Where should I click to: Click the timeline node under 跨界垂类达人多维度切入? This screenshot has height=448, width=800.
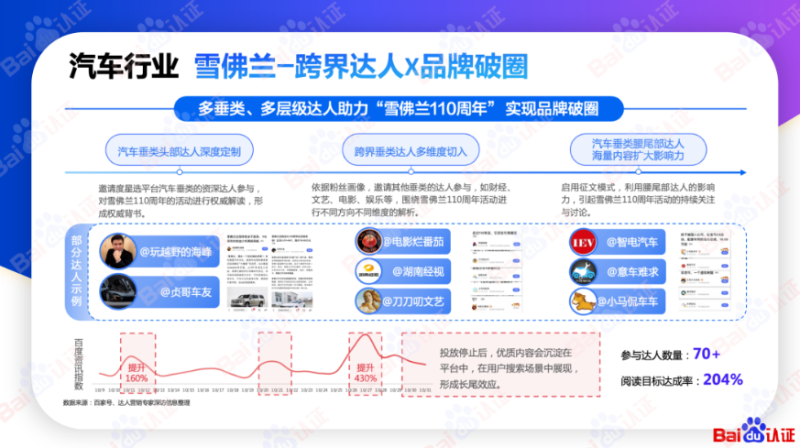coord(411,172)
